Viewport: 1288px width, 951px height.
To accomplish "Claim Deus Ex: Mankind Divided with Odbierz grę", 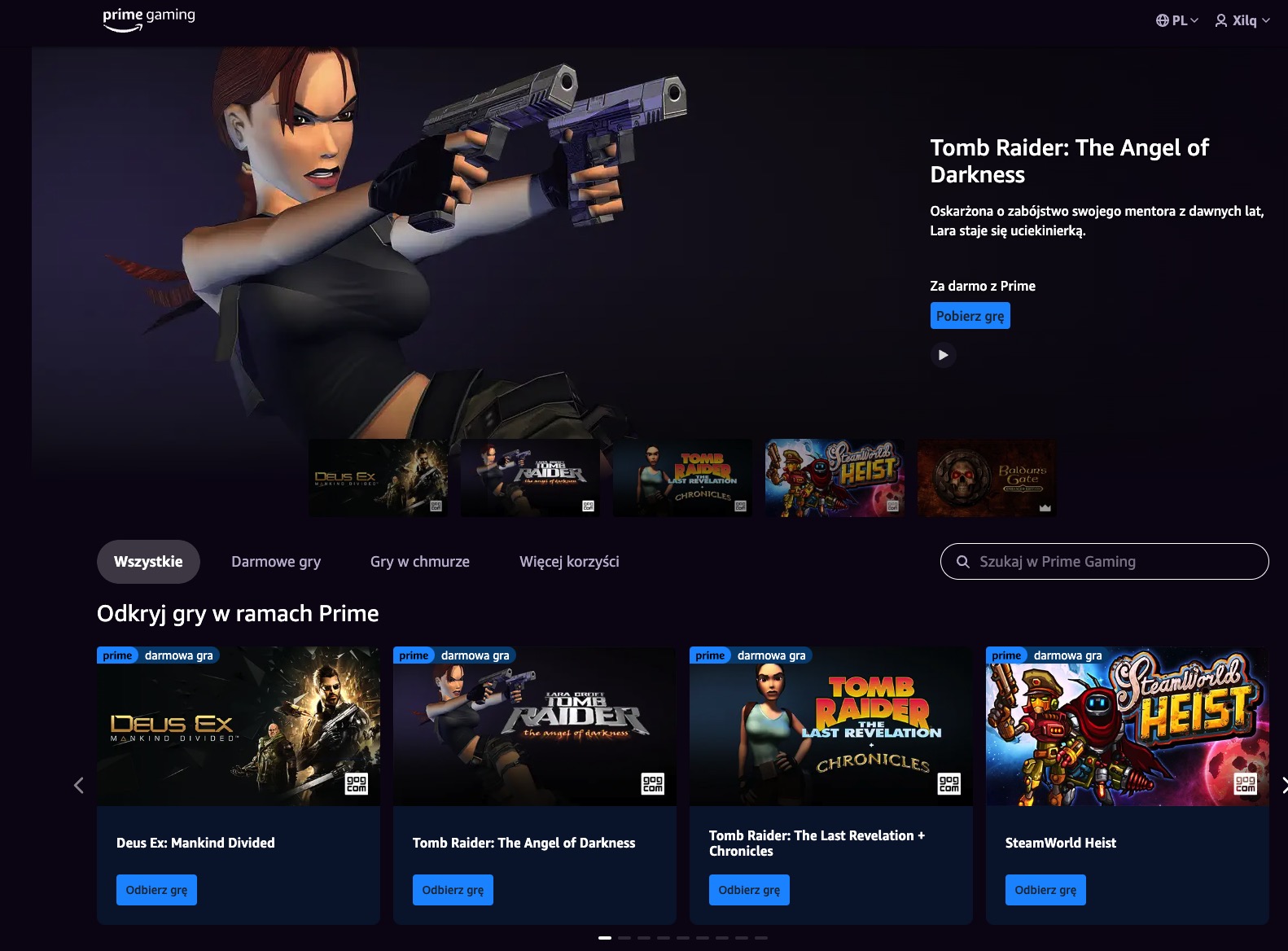I will click(156, 890).
